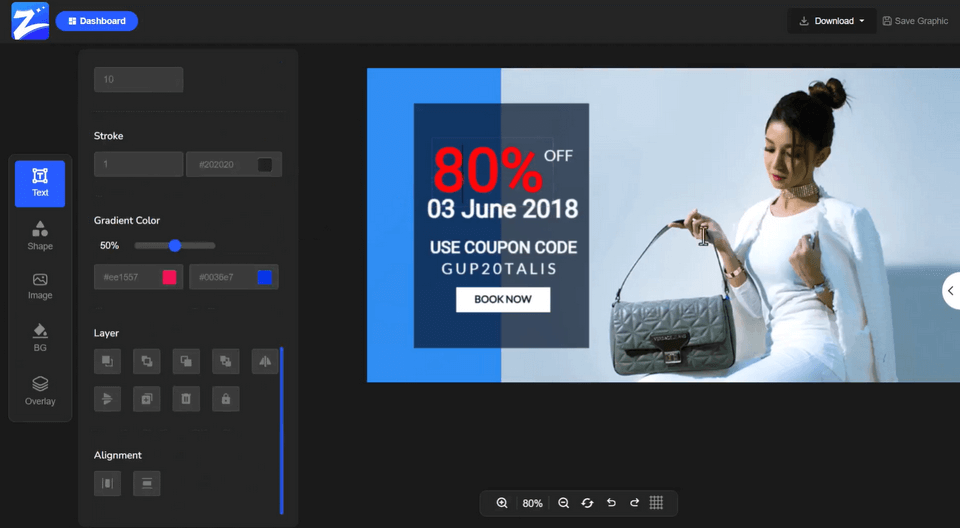Select the GUP20TALIS coupon text

point(499,269)
